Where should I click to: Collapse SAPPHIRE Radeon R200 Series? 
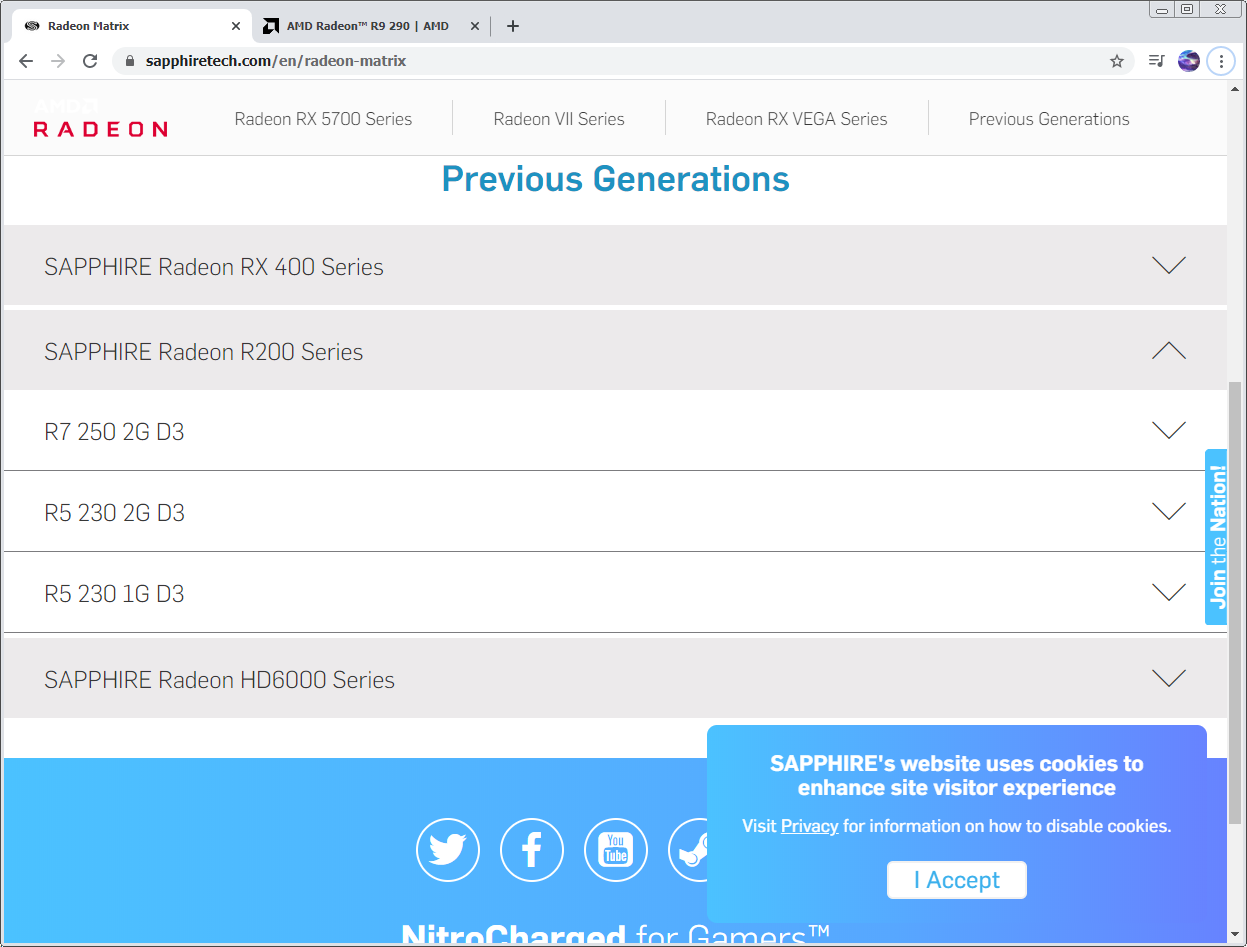pos(615,350)
